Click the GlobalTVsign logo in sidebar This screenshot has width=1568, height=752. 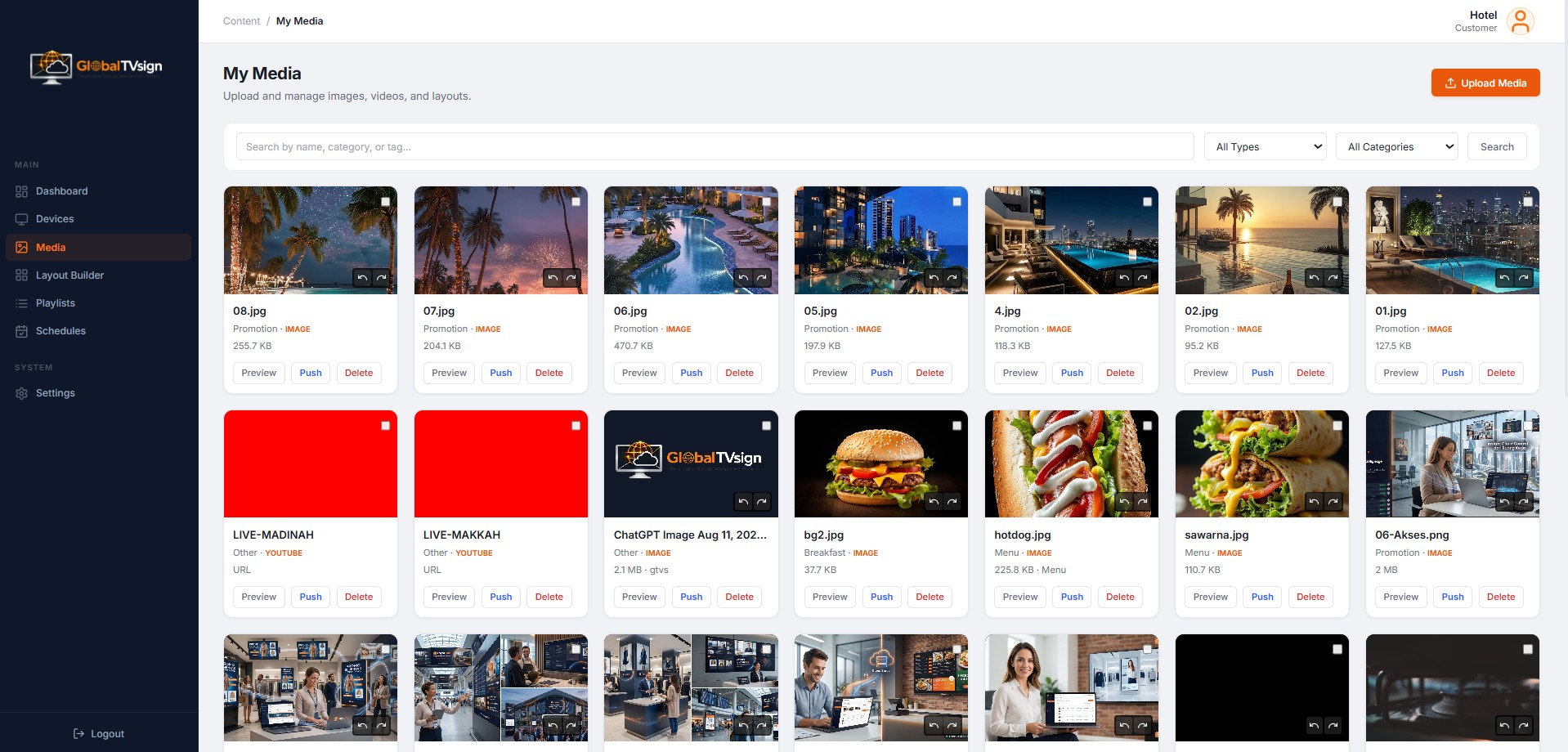pos(96,67)
